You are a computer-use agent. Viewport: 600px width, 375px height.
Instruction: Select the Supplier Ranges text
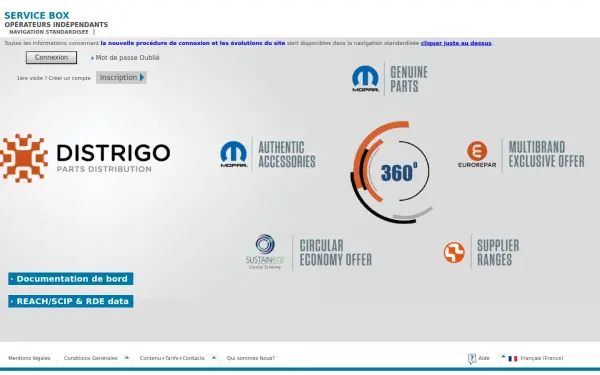[x=498, y=253]
